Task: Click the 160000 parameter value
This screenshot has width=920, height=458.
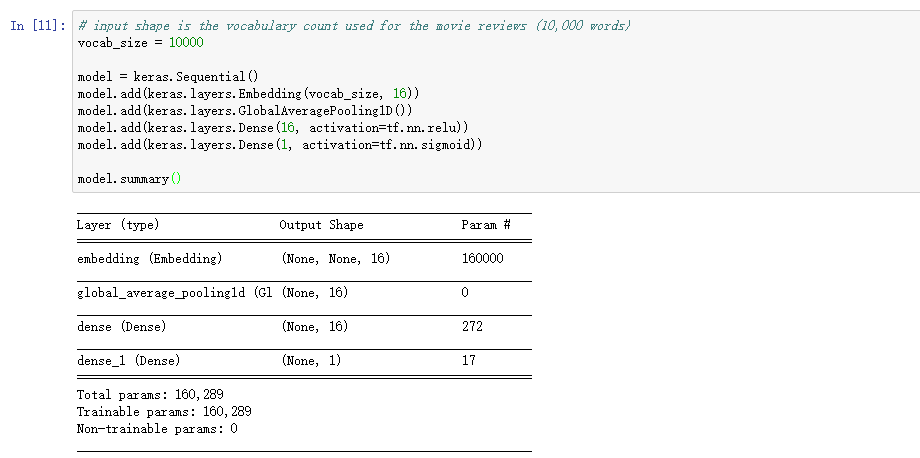Action: tap(482, 259)
